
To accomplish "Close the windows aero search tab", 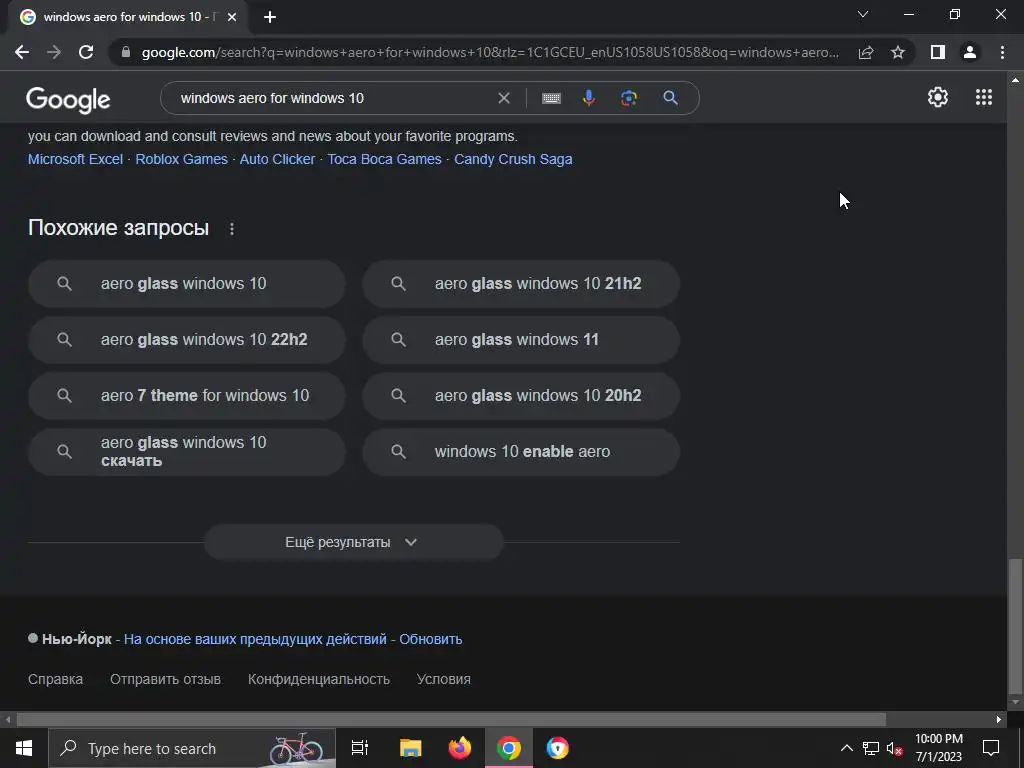I will (232, 17).
